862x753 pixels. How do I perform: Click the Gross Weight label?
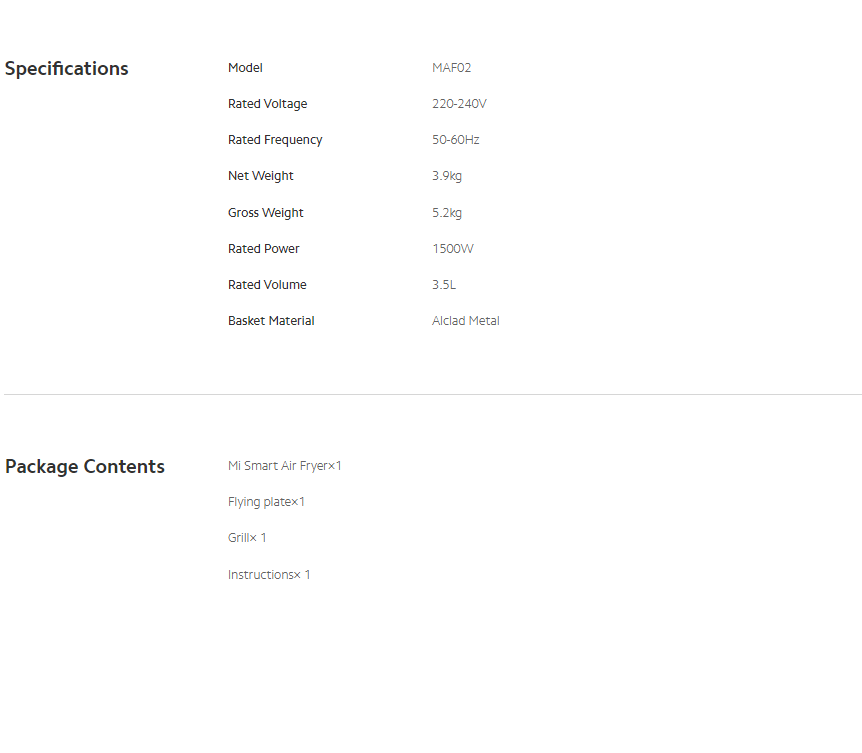[x=265, y=213]
